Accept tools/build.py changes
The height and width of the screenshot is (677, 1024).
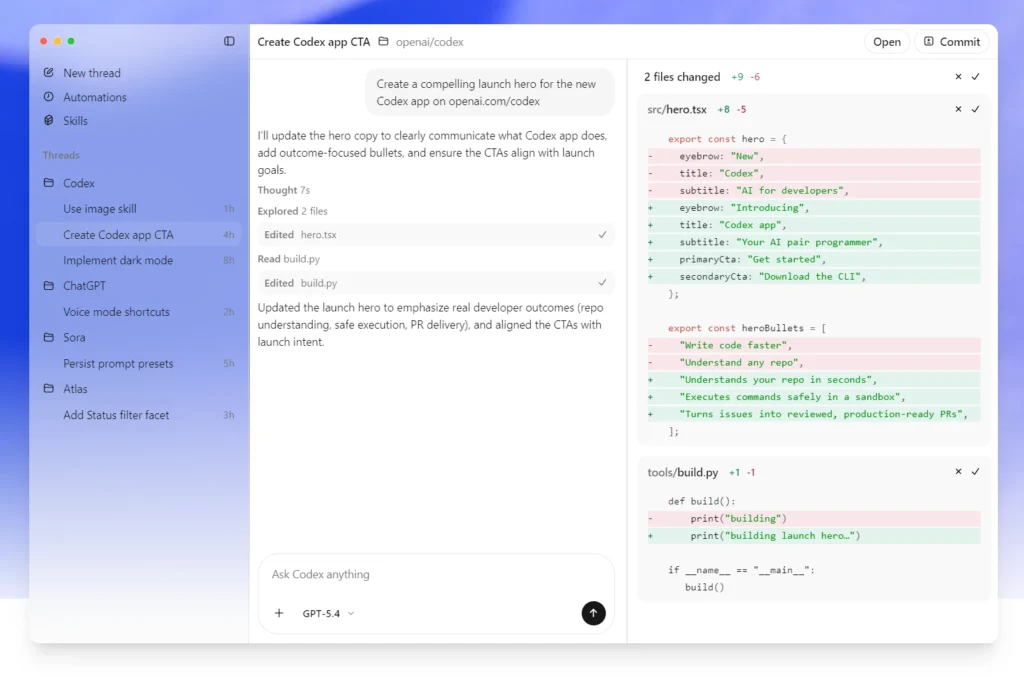pyautogui.click(x=976, y=471)
